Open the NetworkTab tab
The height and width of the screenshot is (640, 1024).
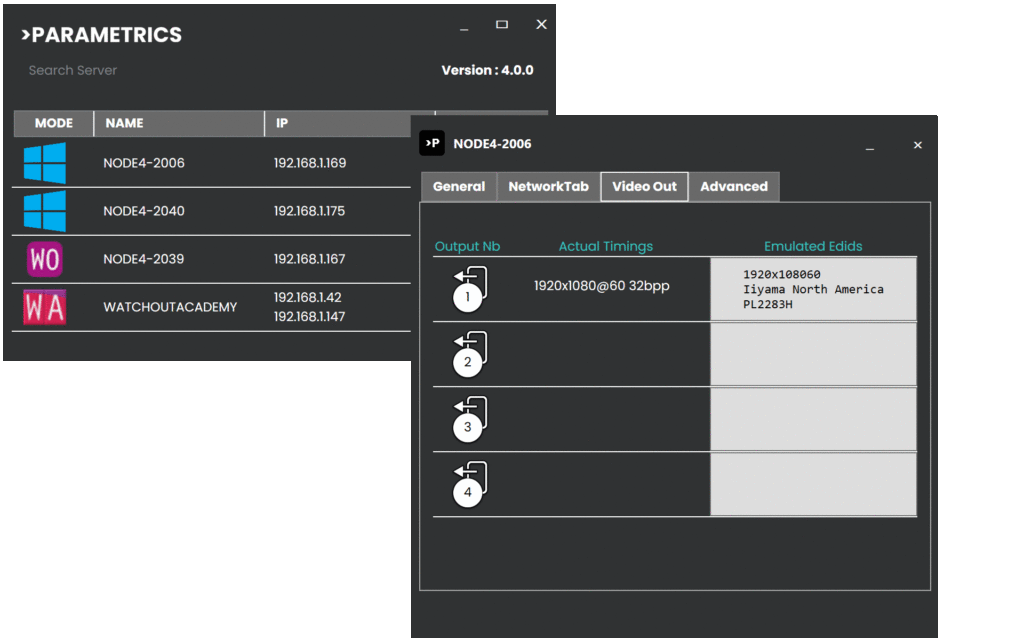[x=548, y=187]
